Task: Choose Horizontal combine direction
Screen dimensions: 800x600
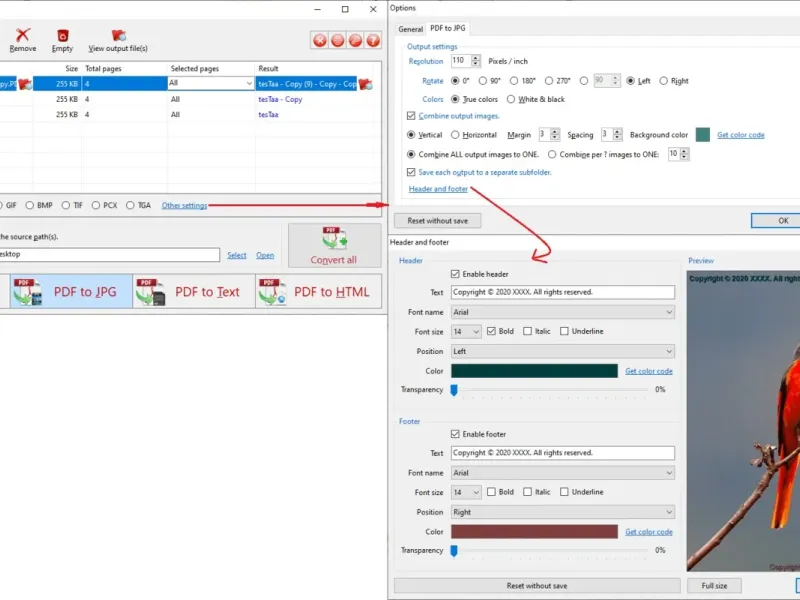Action: coord(455,135)
